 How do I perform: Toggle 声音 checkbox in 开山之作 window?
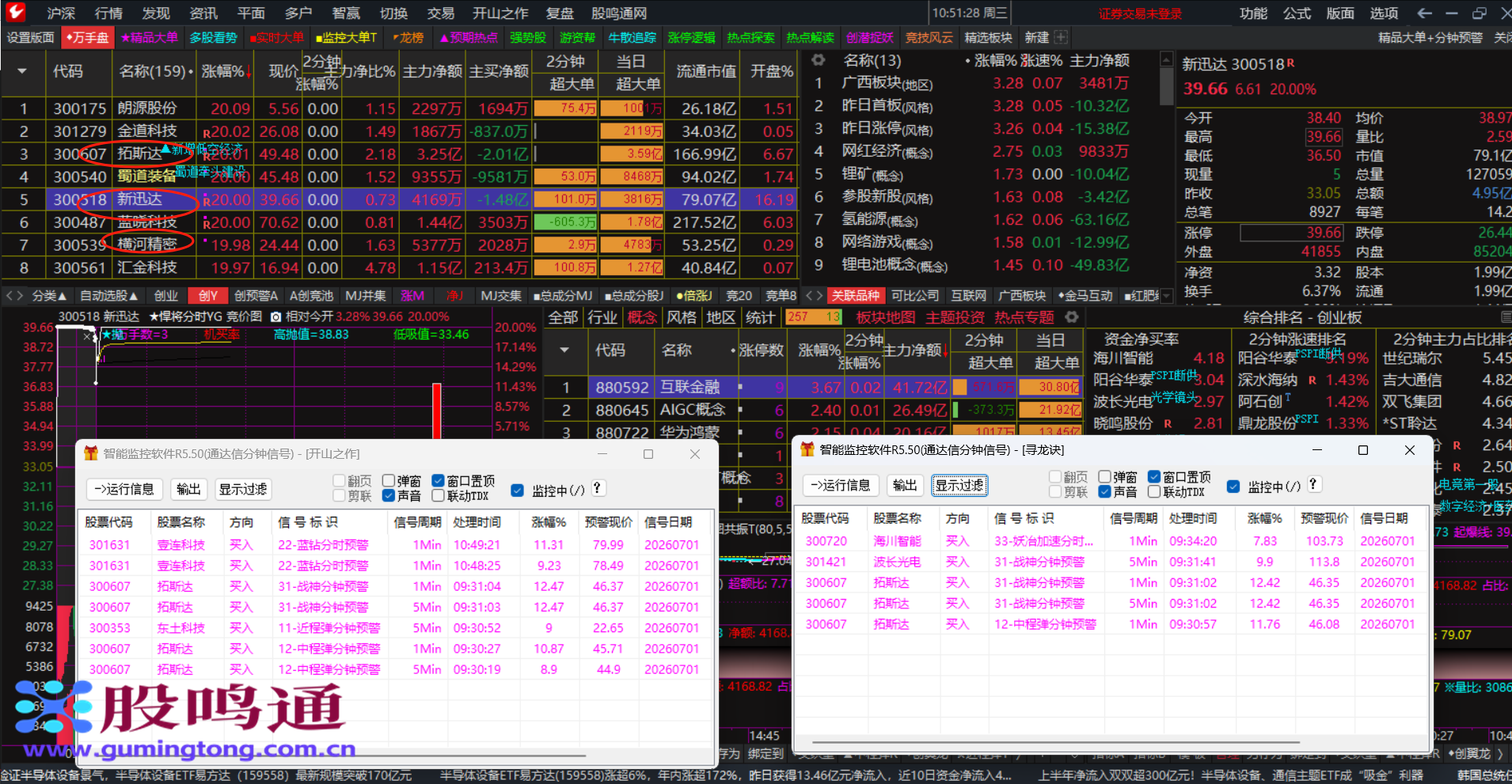click(x=389, y=496)
